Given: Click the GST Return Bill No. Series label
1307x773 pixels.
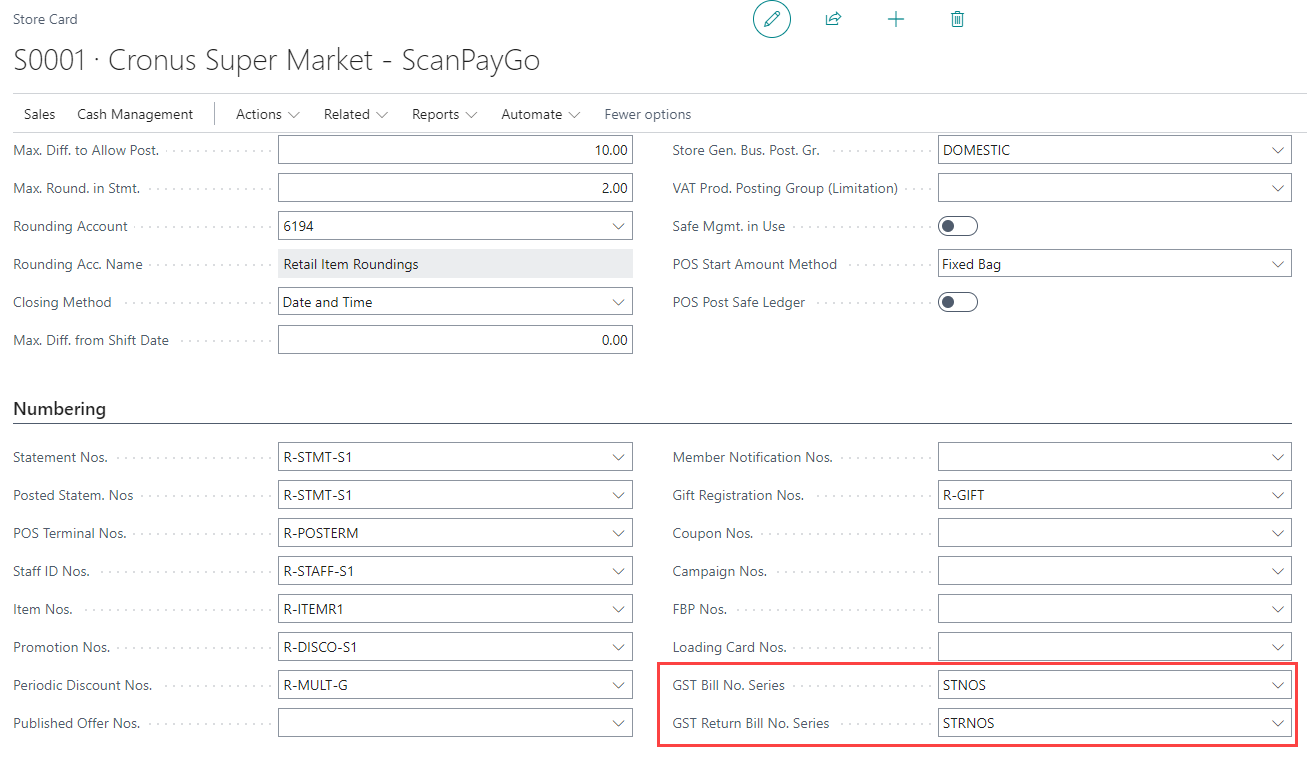Looking at the screenshot, I should pos(751,723).
